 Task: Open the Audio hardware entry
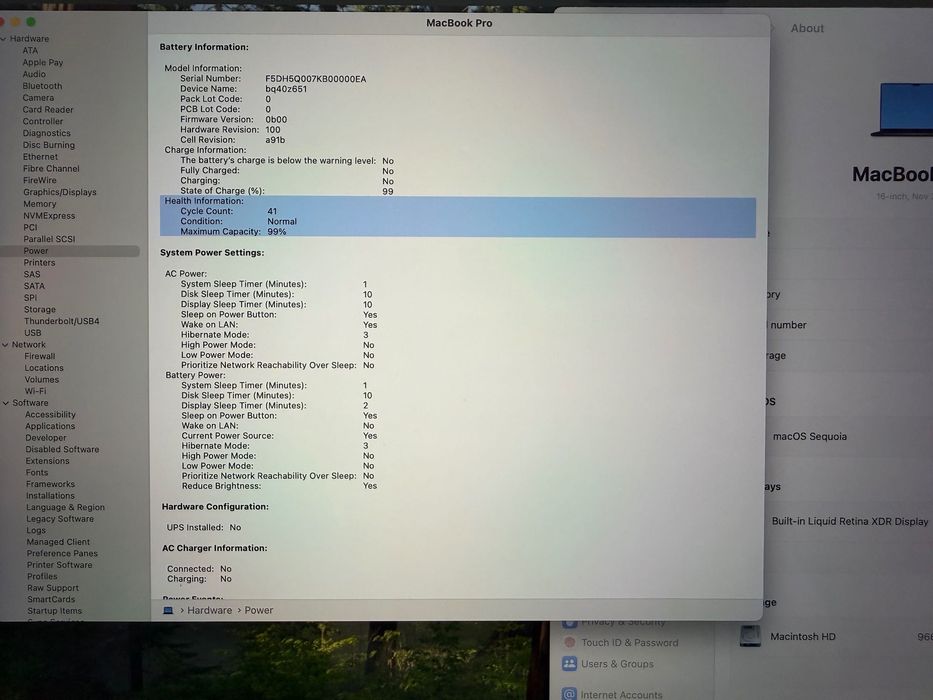34,74
